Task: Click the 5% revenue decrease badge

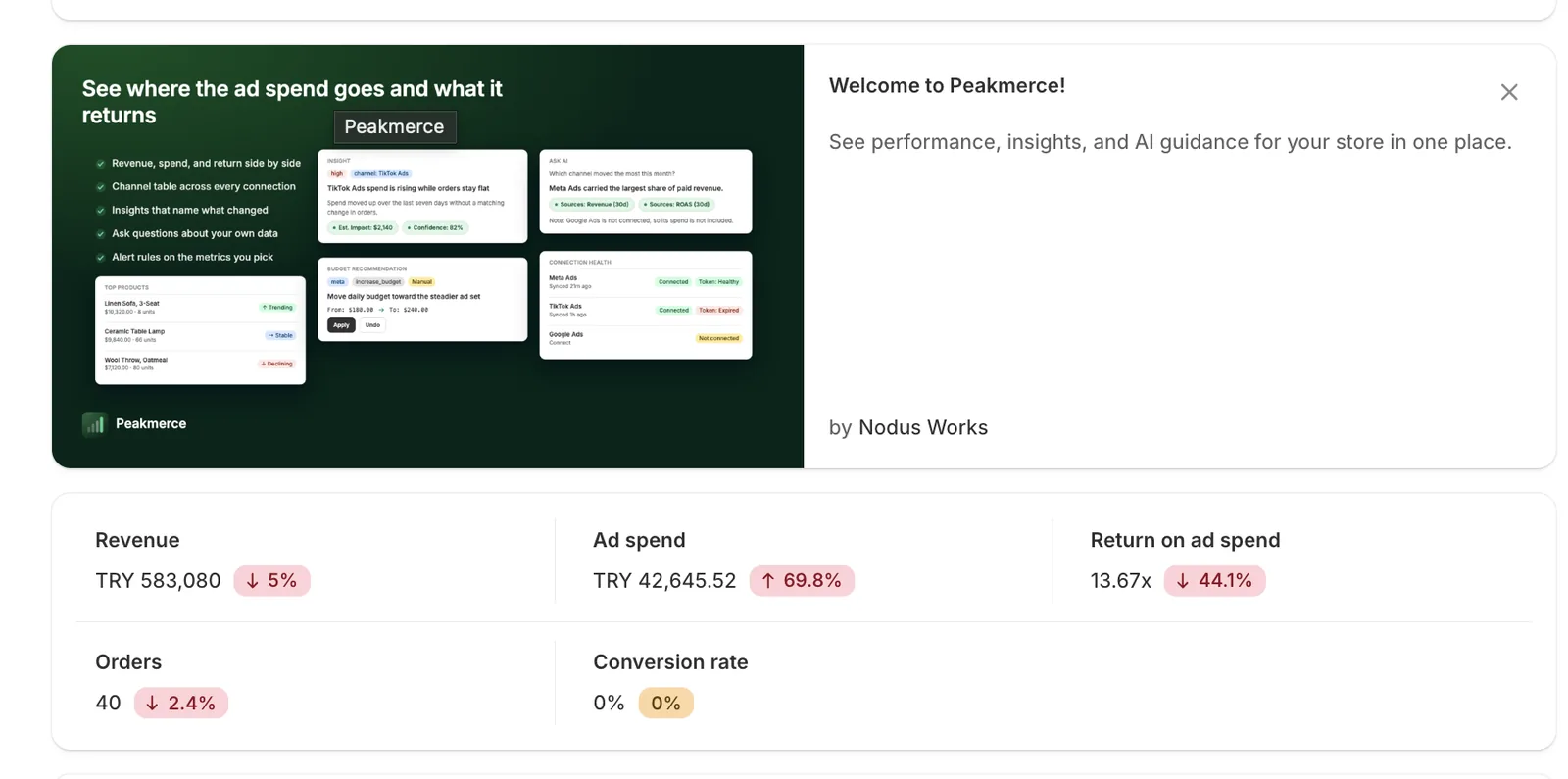Action: coord(271,581)
